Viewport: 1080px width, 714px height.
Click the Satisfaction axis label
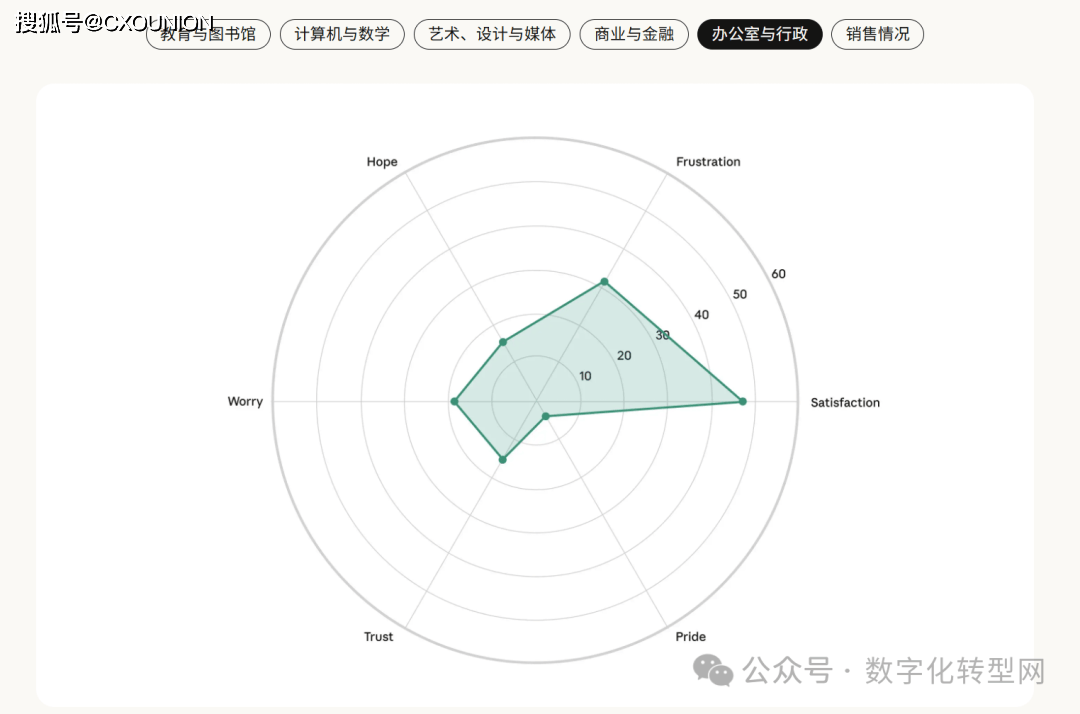[845, 402]
